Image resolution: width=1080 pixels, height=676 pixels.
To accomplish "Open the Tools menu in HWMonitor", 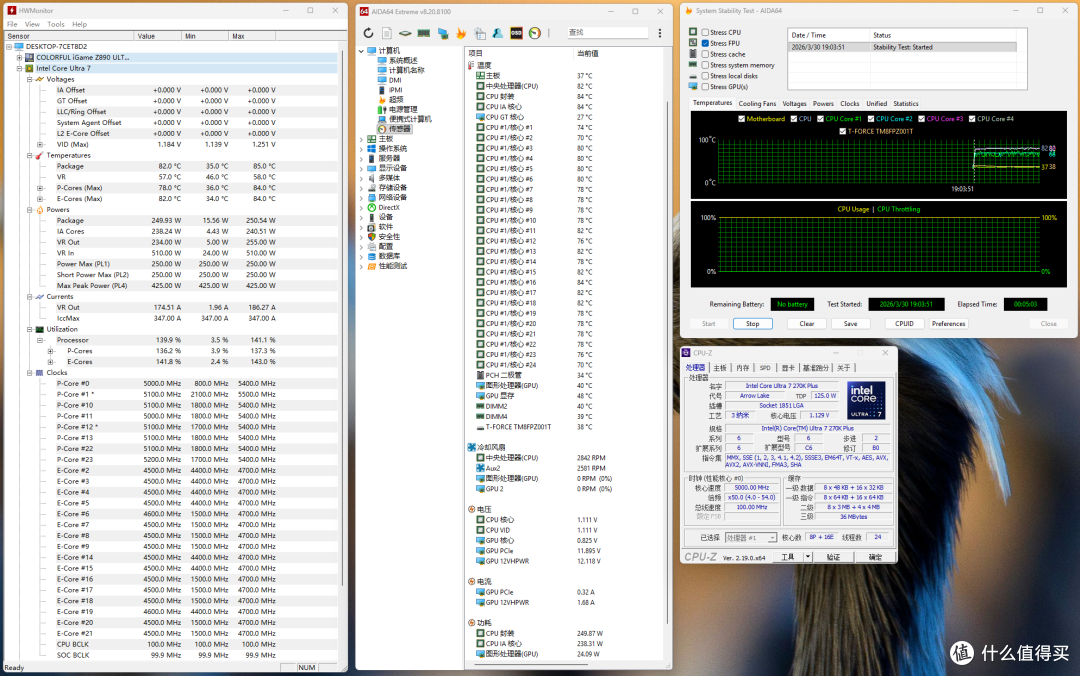I will tap(56, 24).
